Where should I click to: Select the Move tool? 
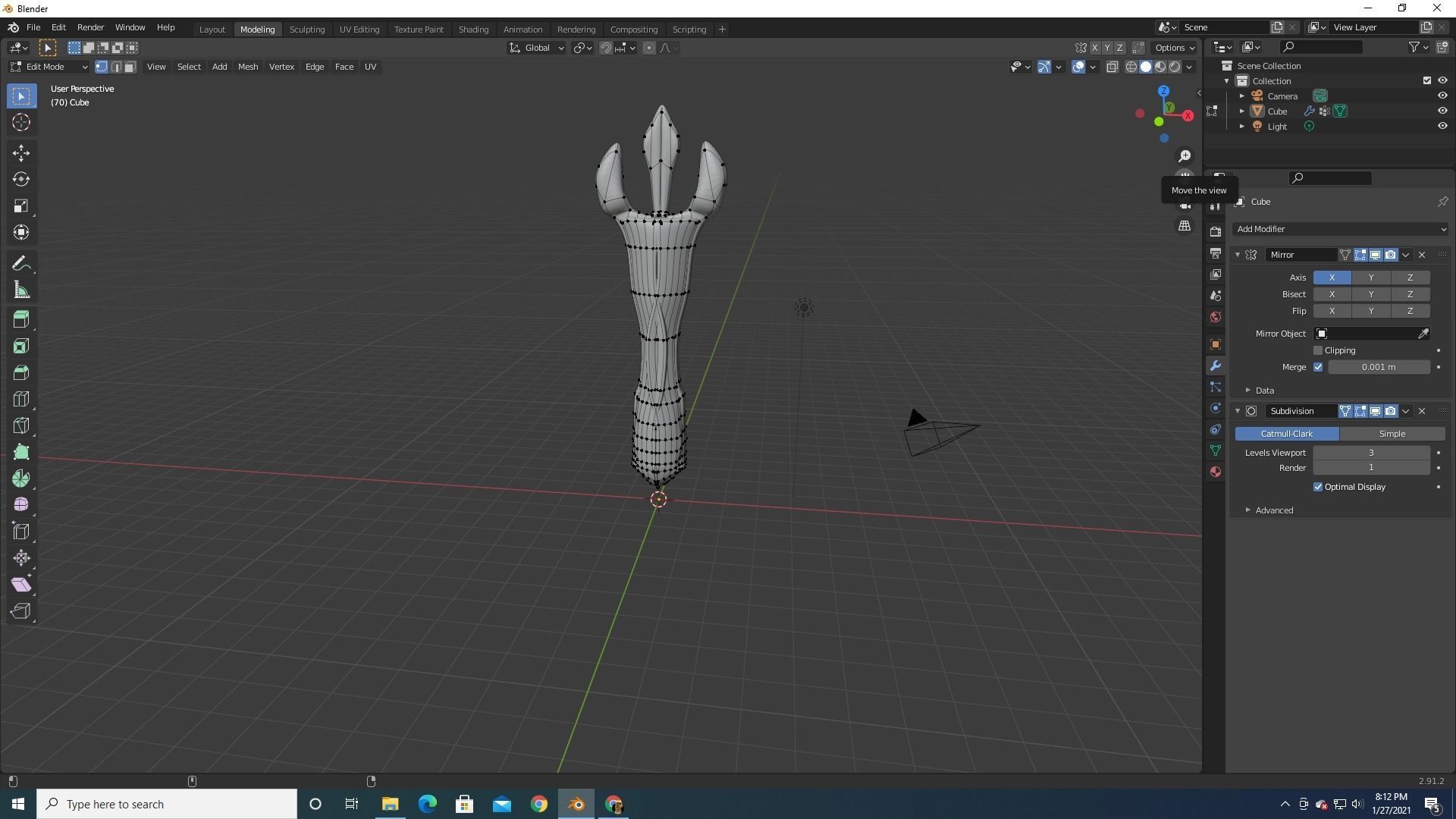(x=21, y=152)
